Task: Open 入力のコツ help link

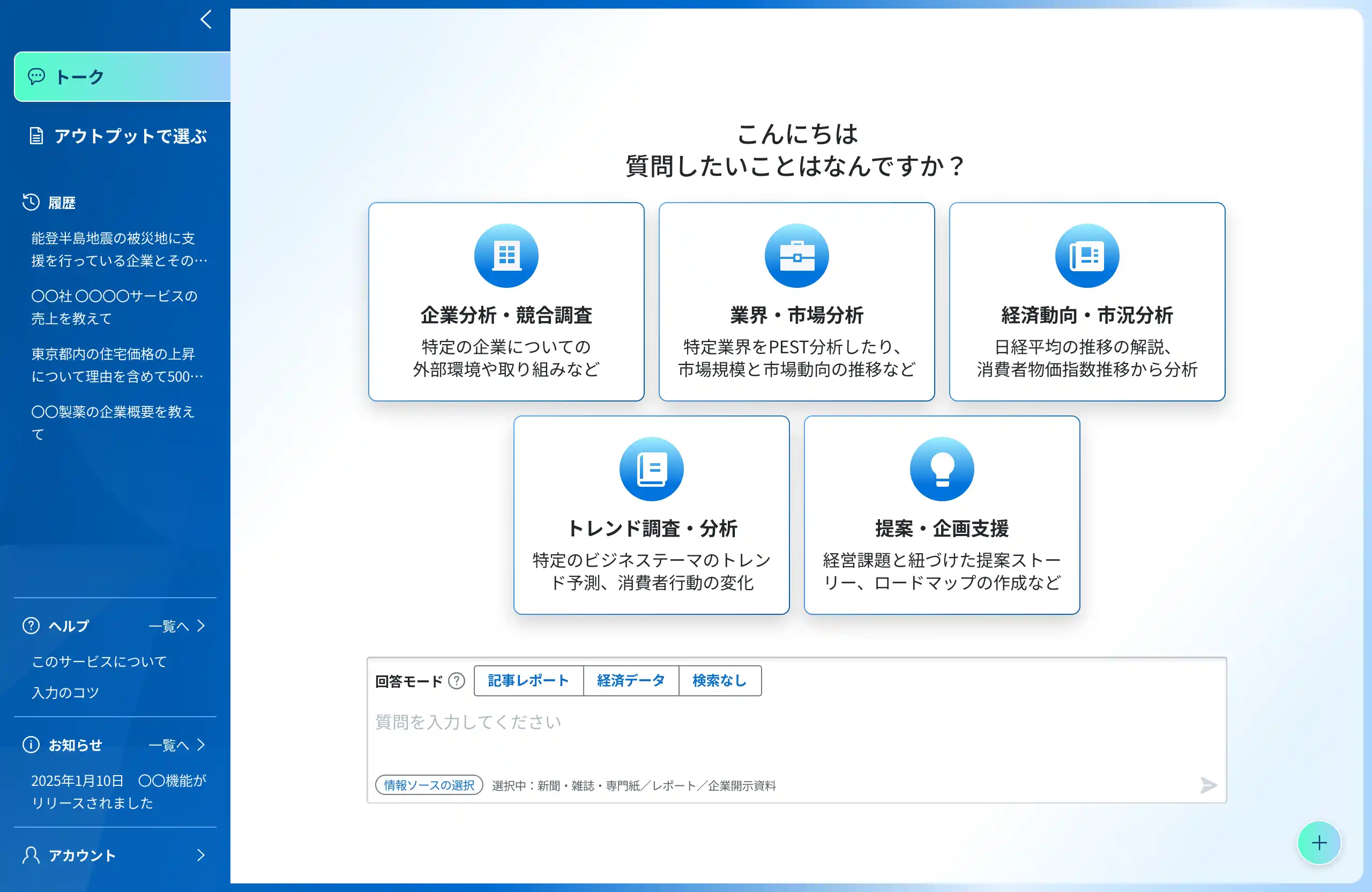Action: (65, 693)
